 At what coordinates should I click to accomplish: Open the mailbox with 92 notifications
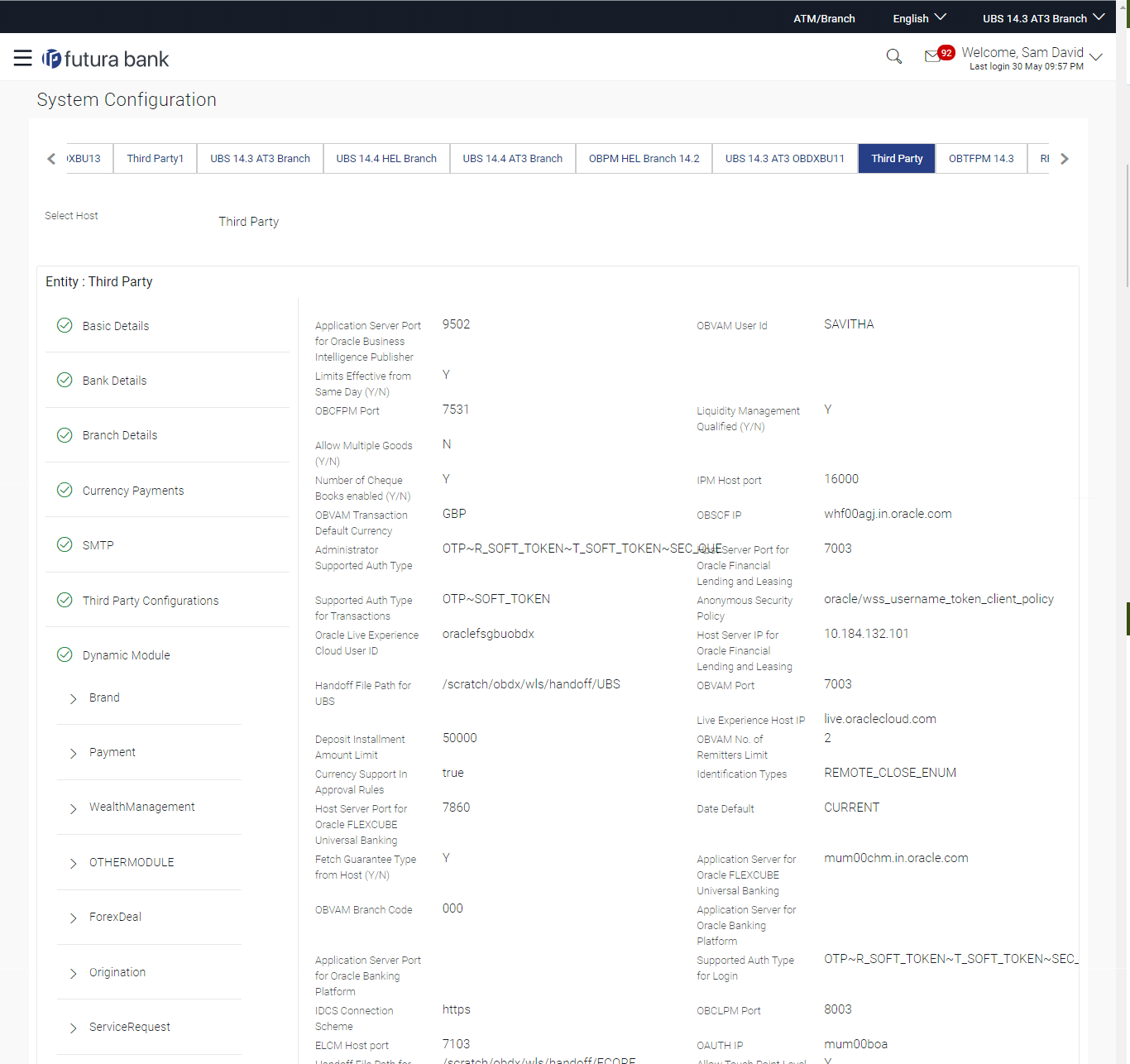pos(938,55)
